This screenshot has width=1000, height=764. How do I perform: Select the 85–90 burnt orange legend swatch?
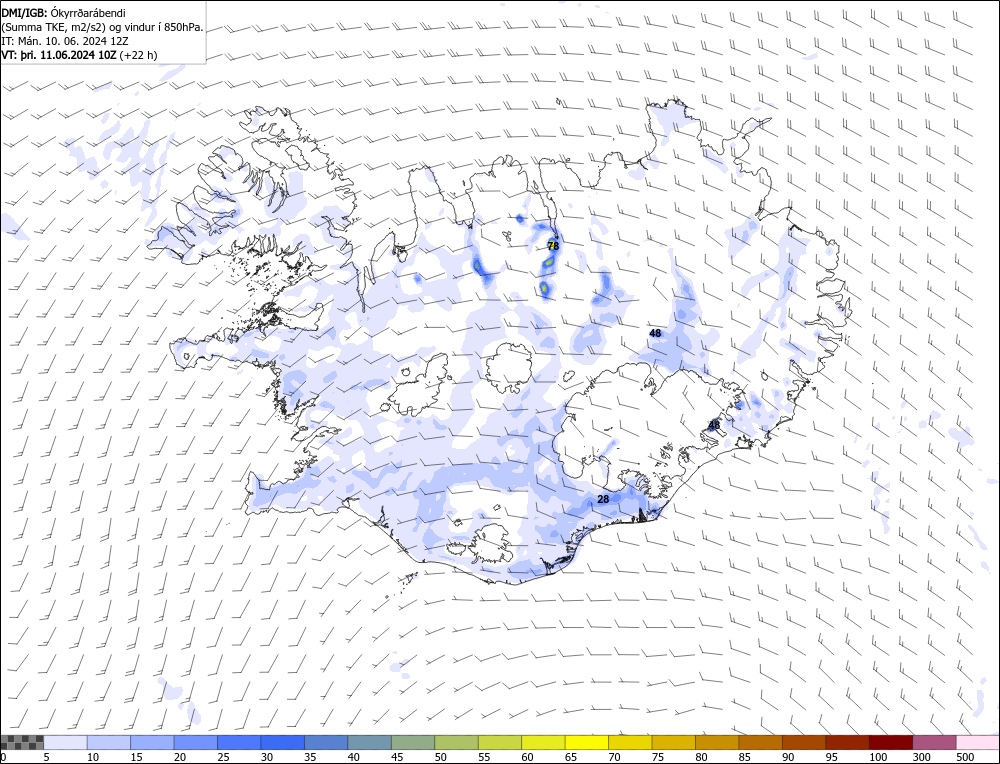[760, 742]
